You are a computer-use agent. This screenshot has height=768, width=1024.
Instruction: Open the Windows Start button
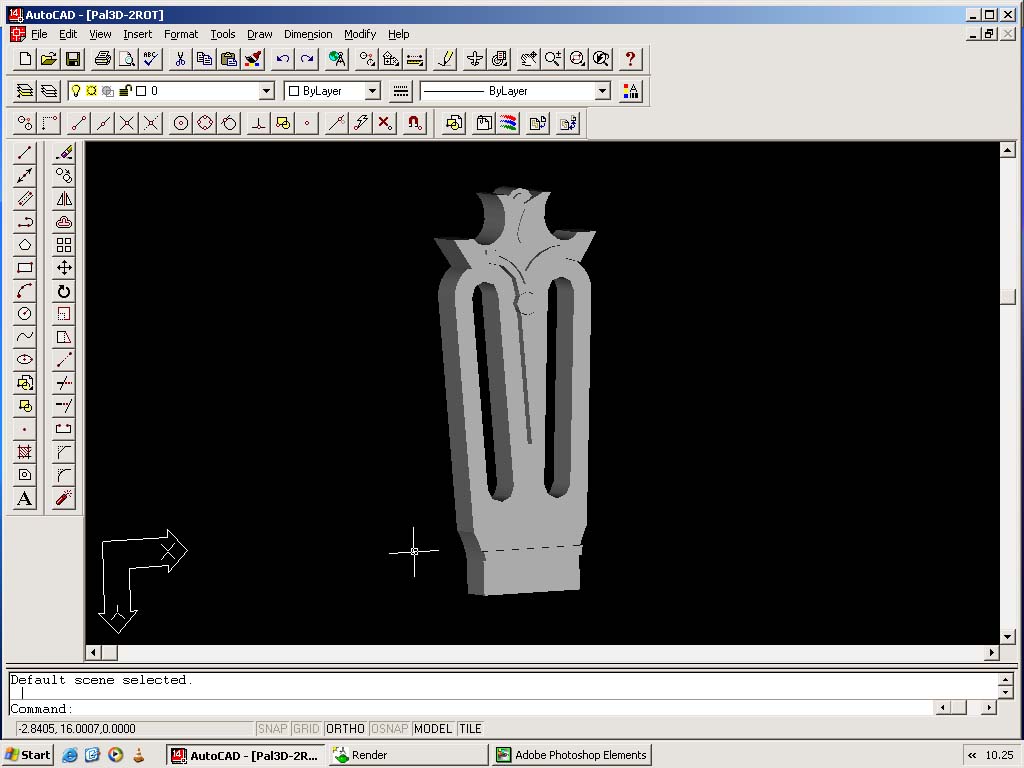(28, 755)
